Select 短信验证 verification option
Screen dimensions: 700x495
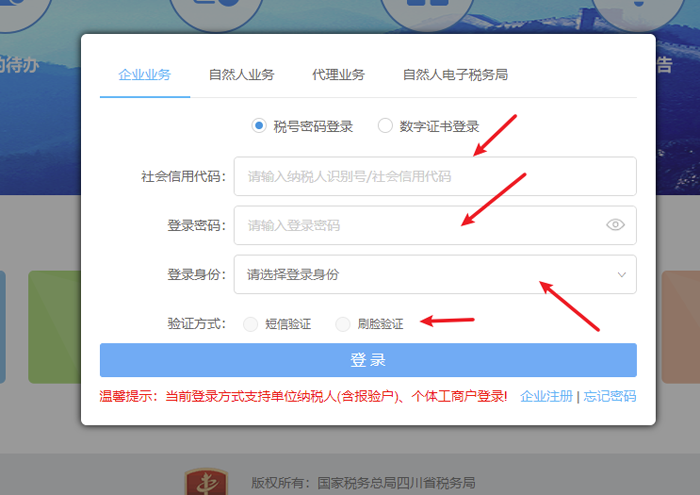250,324
